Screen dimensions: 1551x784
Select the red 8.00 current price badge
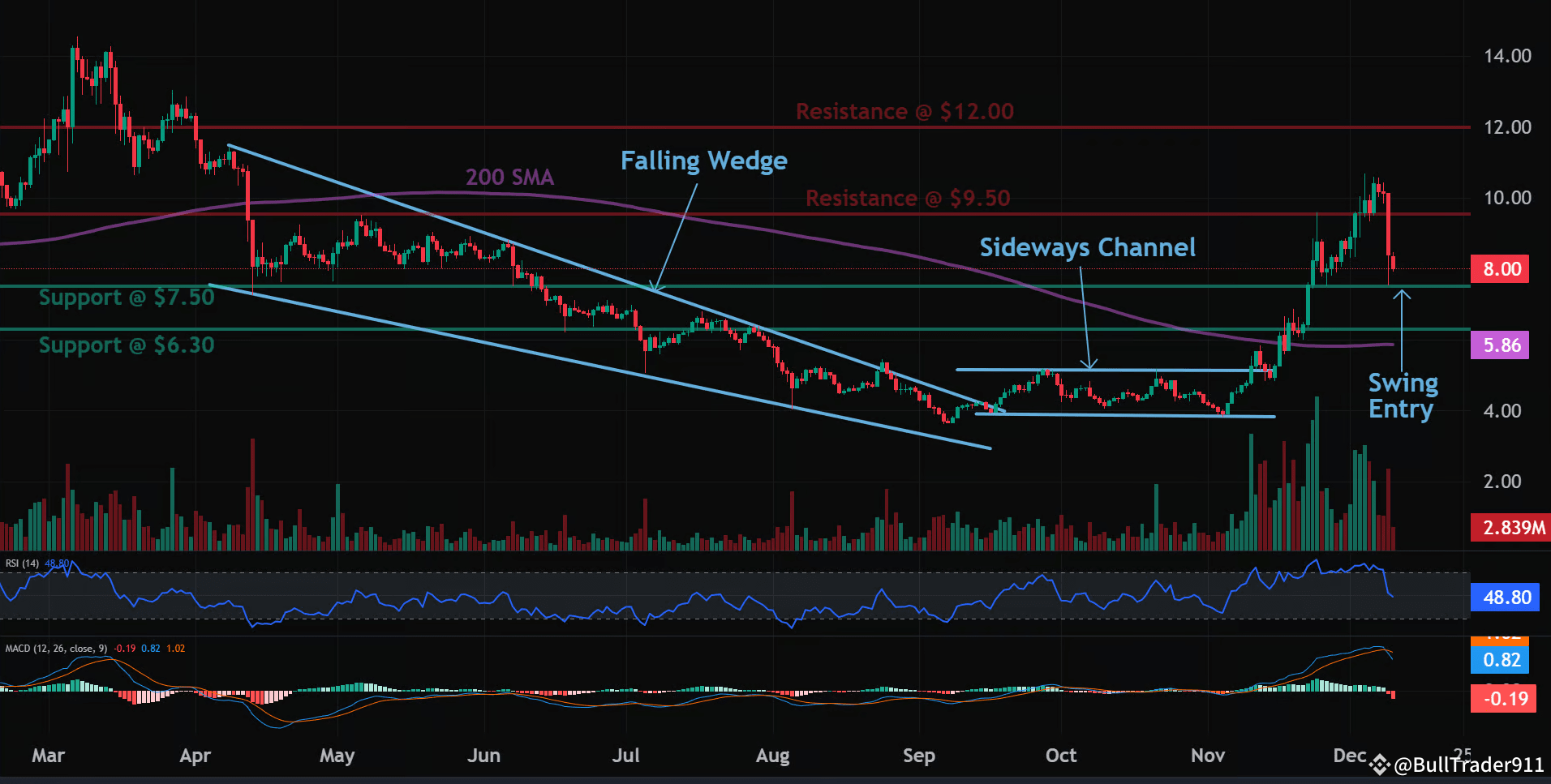tap(1500, 268)
